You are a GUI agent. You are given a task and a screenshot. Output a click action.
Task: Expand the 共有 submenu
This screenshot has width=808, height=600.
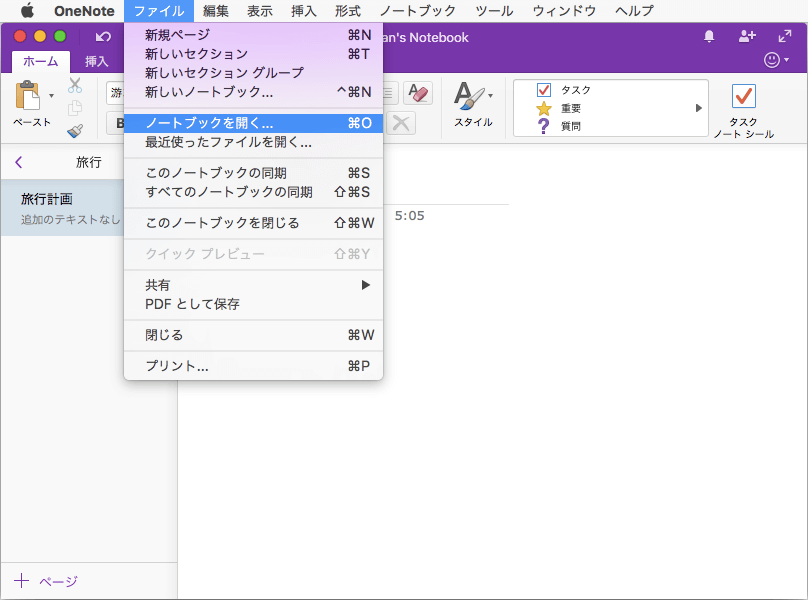pyautogui.click(x=254, y=285)
